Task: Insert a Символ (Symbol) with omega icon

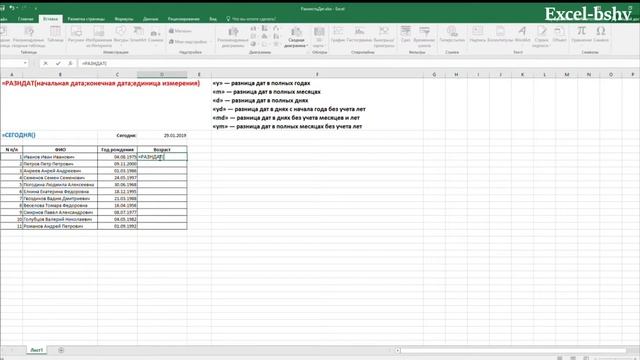Action: pos(601,34)
